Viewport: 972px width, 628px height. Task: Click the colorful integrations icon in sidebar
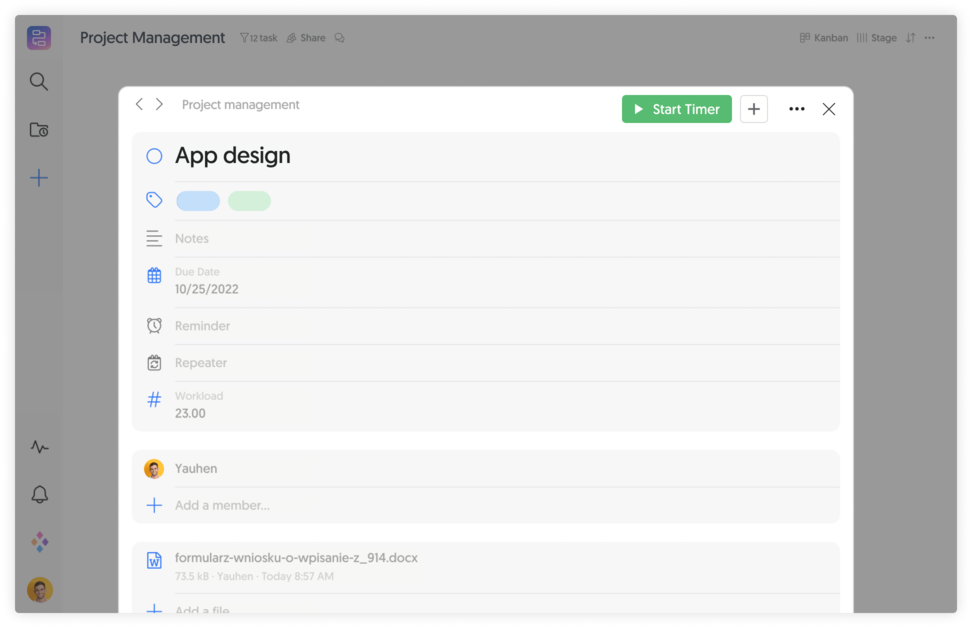(x=38, y=541)
